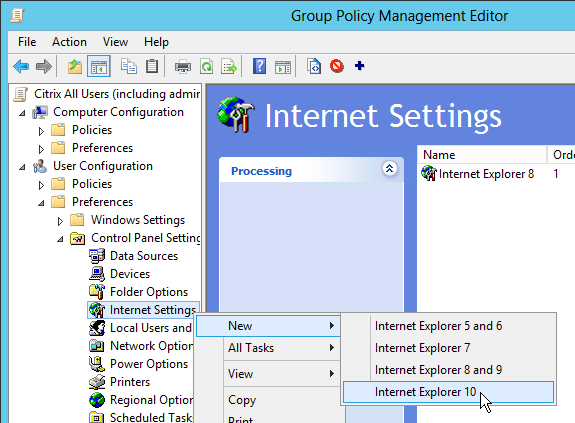
Task: Choose Internet Explorer 8 and 9
Action: (x=448, y=370)
